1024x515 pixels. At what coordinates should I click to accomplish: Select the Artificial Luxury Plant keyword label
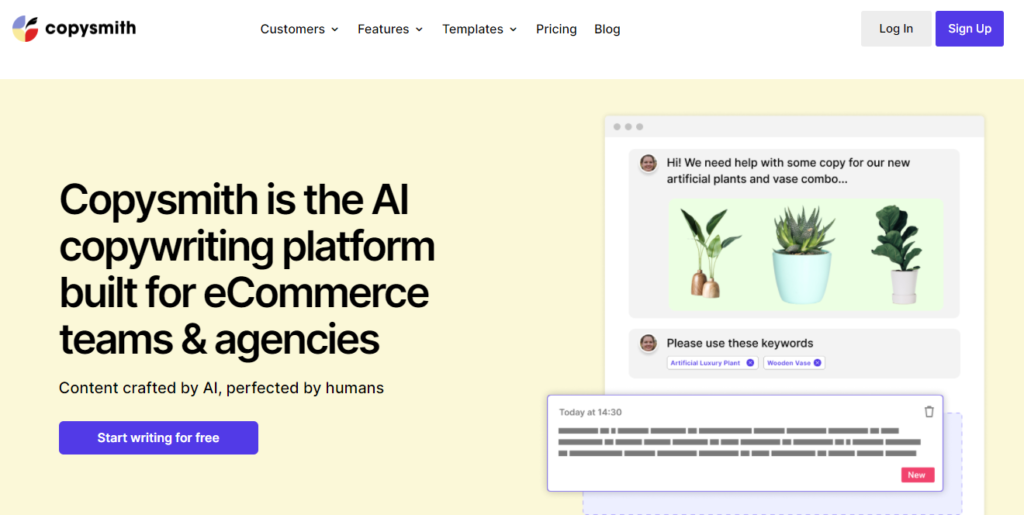[x=705, y=363]
